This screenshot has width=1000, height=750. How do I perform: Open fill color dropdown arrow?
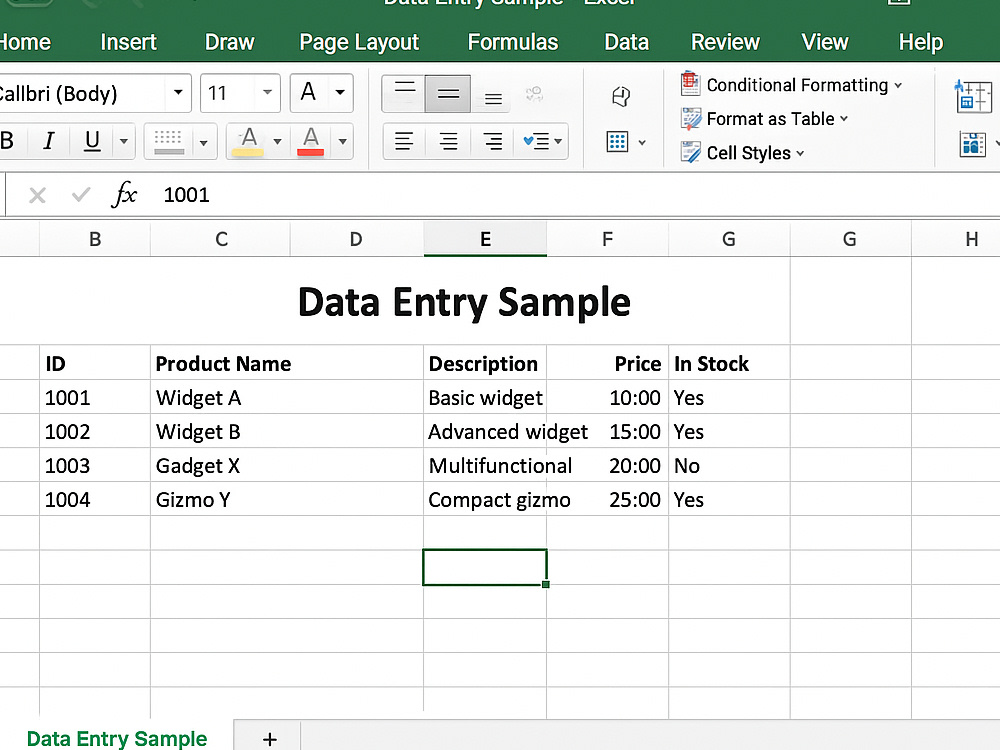tap(277, 141)
